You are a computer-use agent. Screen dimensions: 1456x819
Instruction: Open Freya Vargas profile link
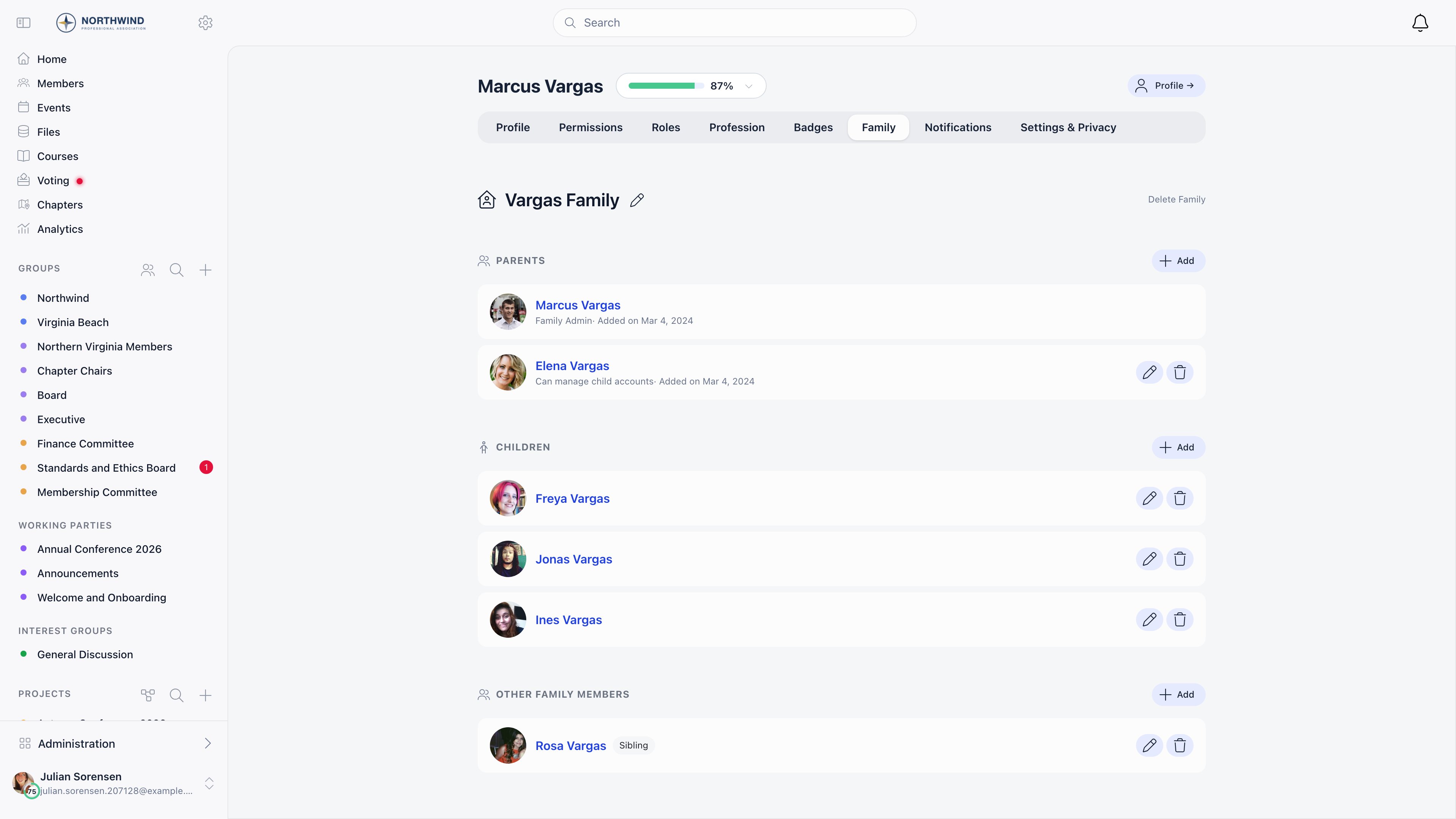coord(572,499)
